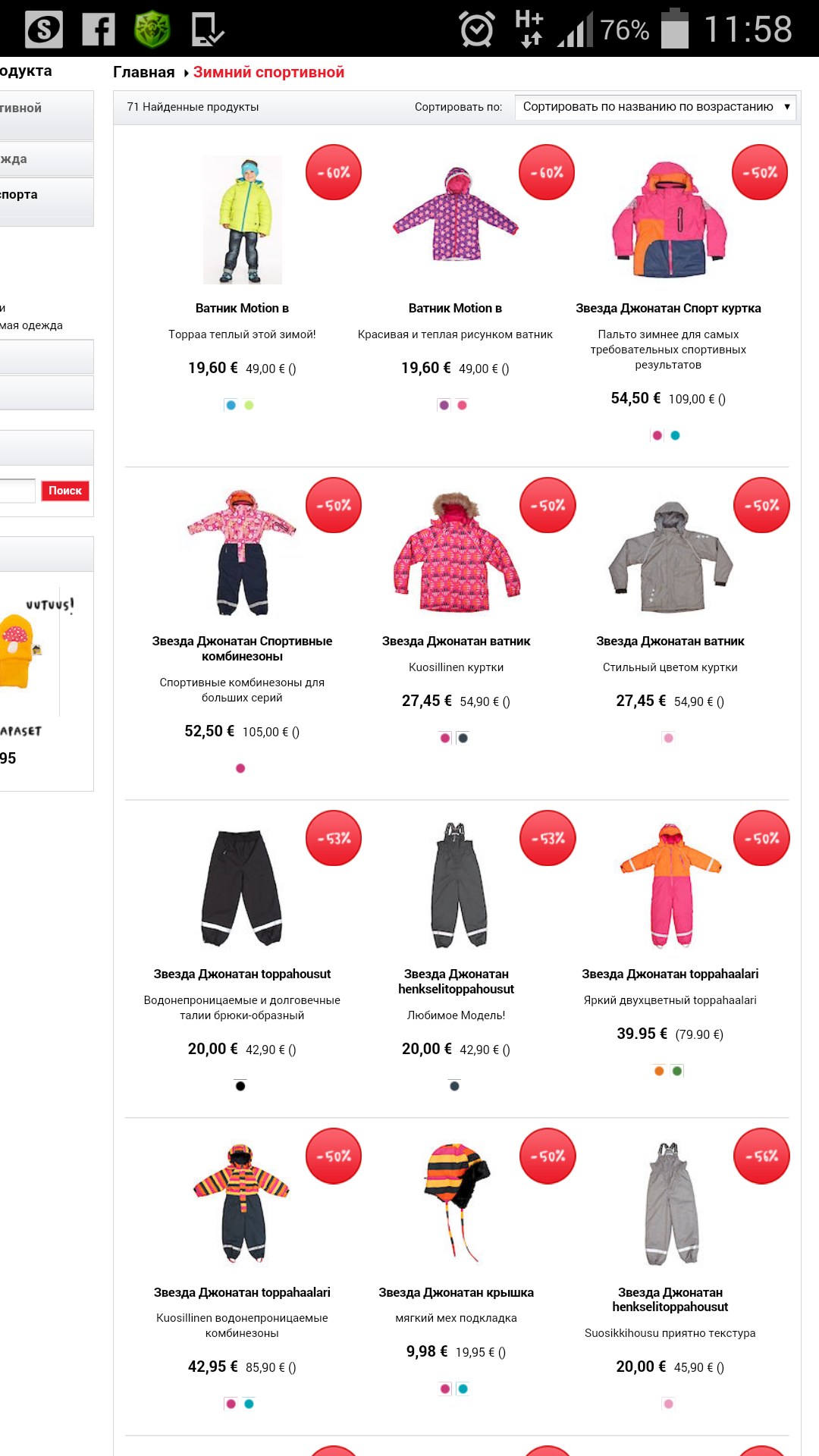Tap the breadcrumb arrow after Главная
This screenshot has width=819, height=1456.
coord(186,73)
